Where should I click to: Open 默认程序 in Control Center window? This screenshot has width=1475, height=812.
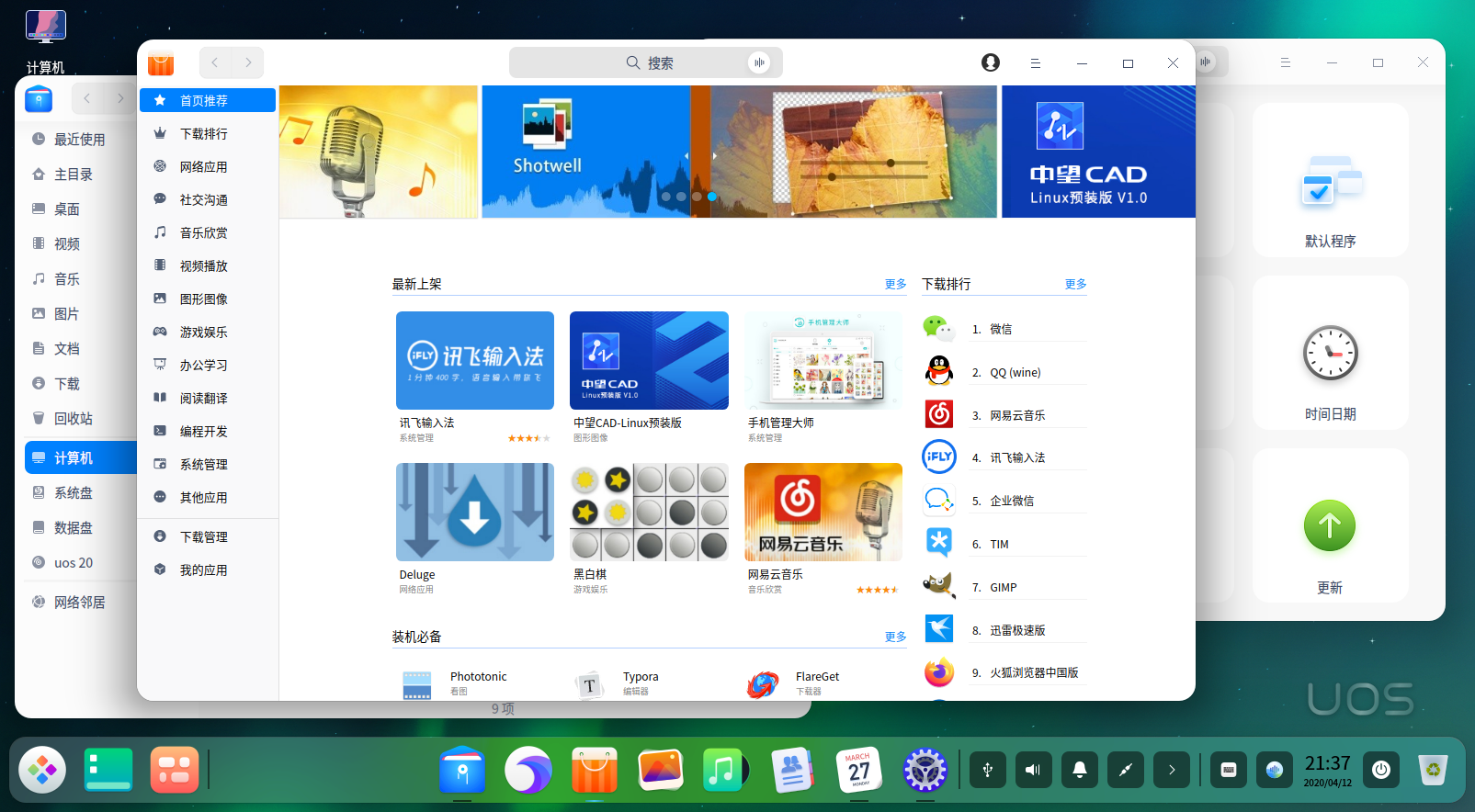pos(1330,180)
